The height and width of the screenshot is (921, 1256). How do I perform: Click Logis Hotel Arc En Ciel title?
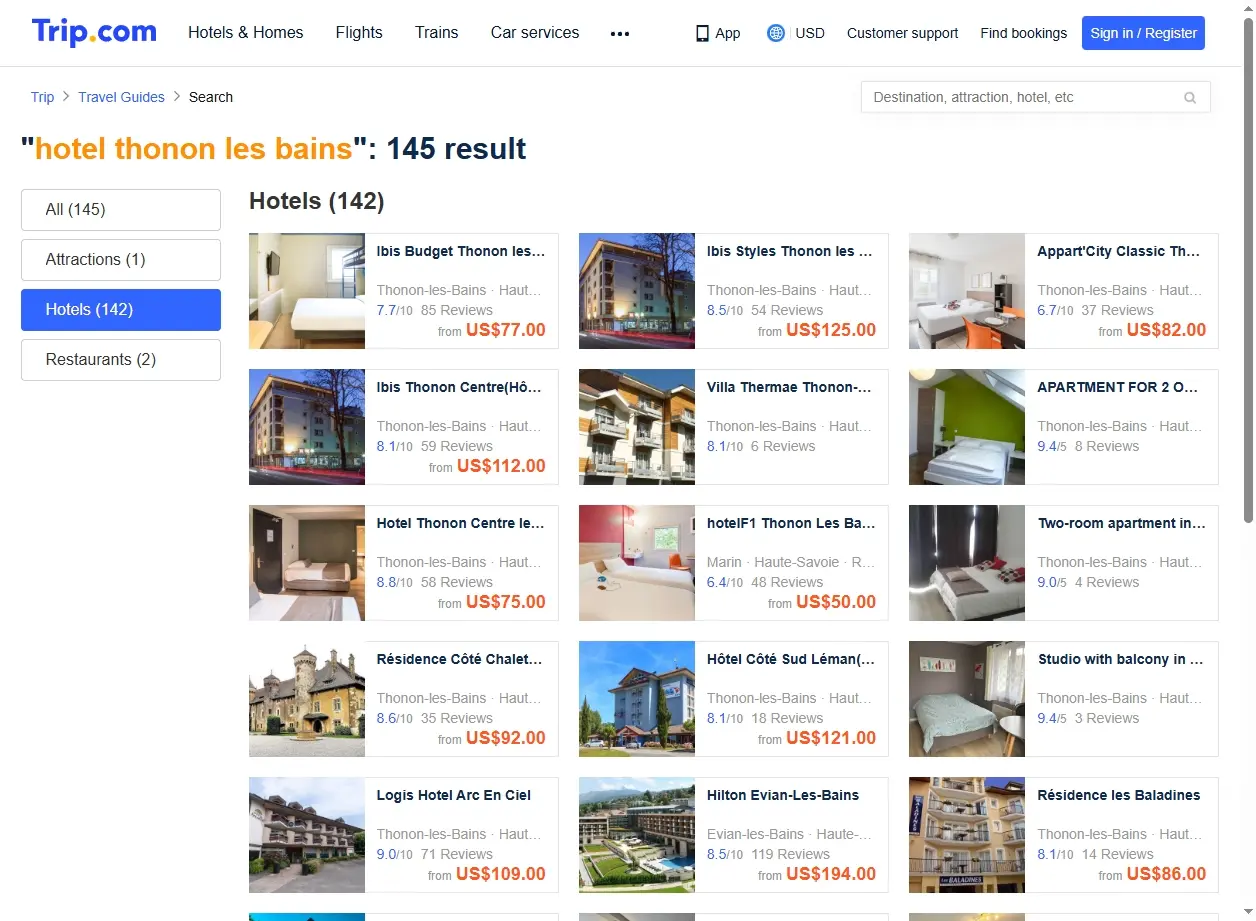[454, 796]
